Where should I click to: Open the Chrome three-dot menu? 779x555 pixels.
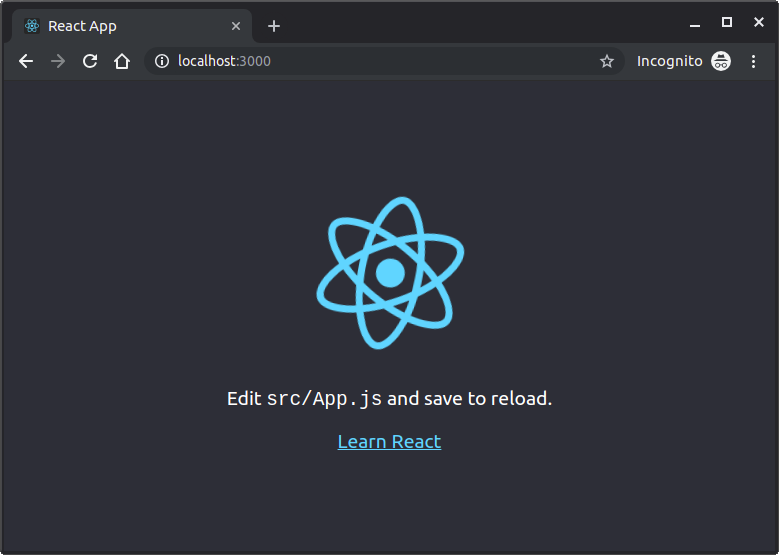[x=753, y=61]
